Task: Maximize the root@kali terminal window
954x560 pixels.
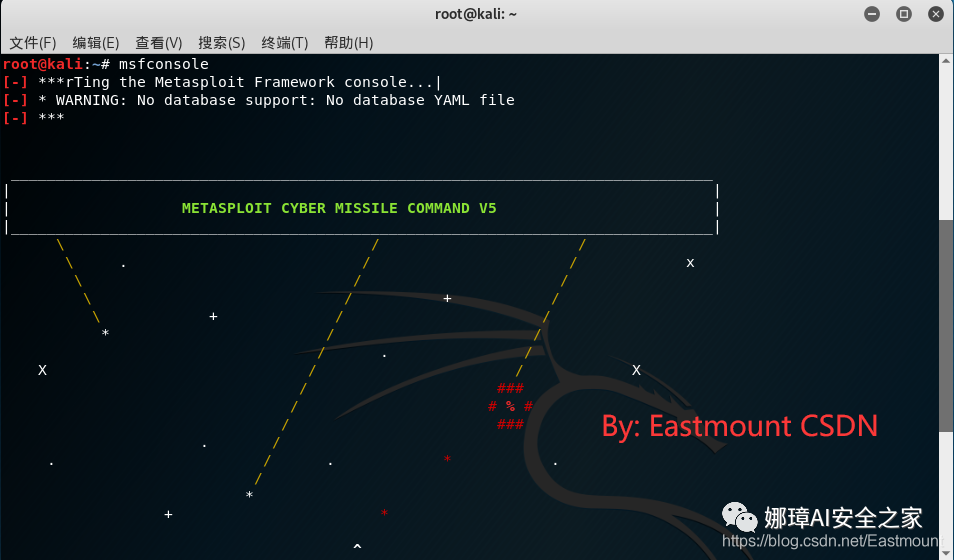Action: [x=904, y=14]
